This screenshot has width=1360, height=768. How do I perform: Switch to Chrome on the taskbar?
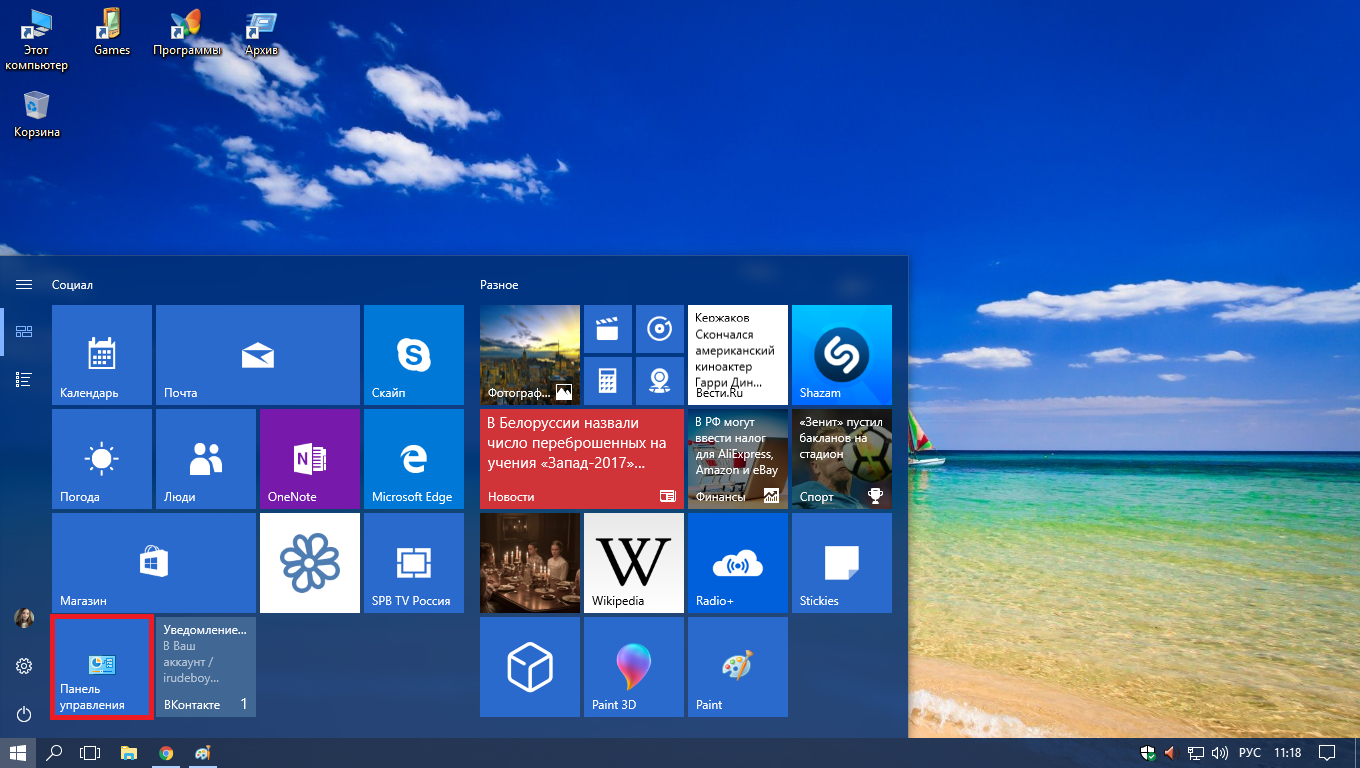pos(166,753)
